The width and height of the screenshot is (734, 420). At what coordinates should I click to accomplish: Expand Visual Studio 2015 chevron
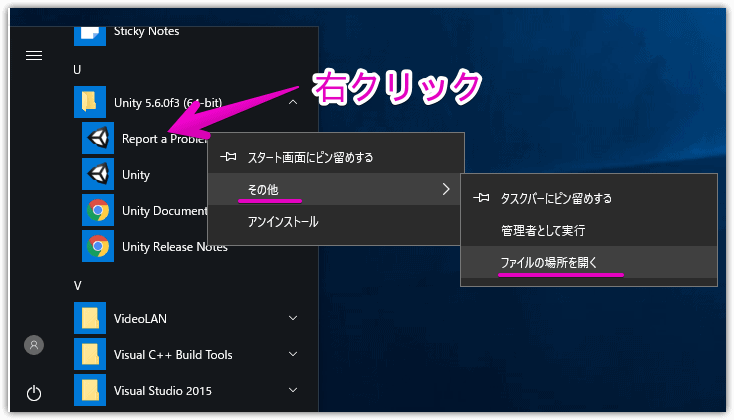tap(293, 390)
